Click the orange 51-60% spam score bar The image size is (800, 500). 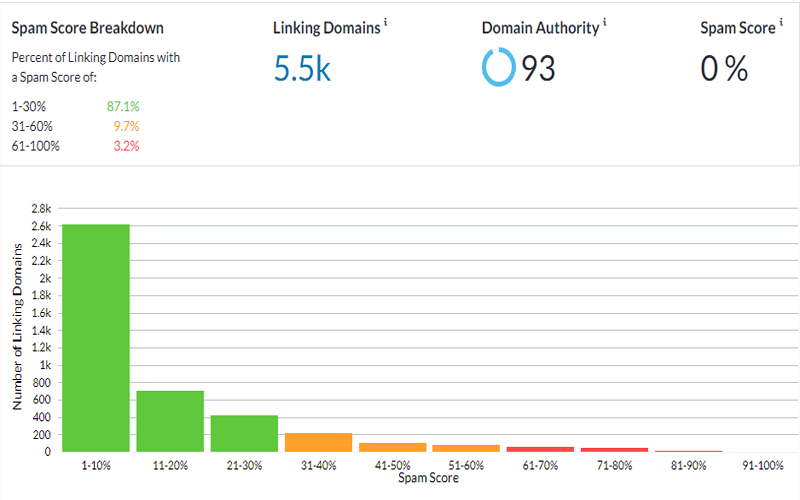pos(466,448)
